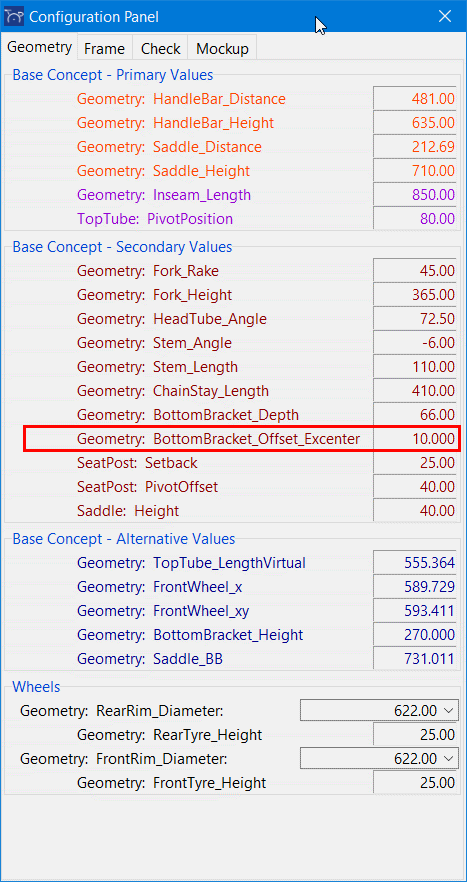
Task: Close the Configuration Panel window
Action: 445,16
